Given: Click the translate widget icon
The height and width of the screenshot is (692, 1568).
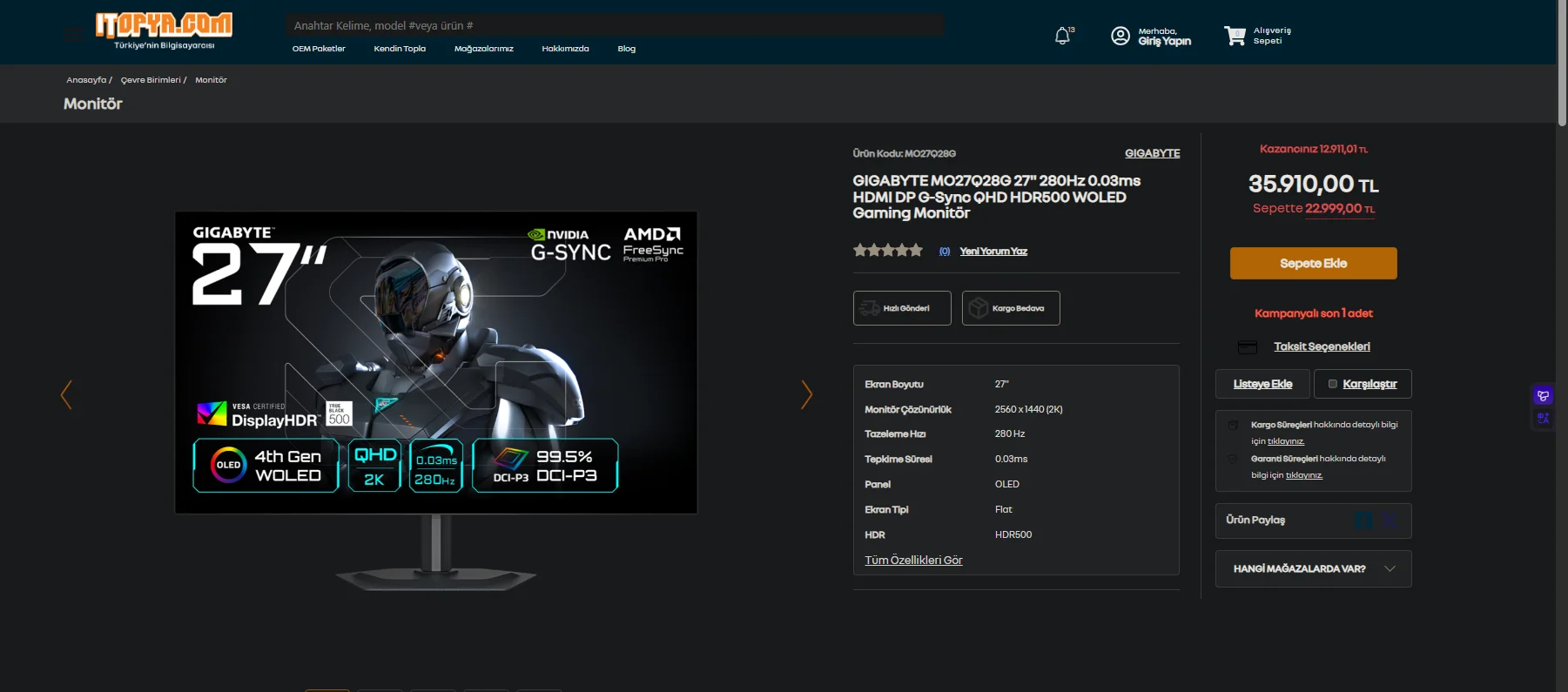Looking at the screenshot, I should pos(1543,419).
